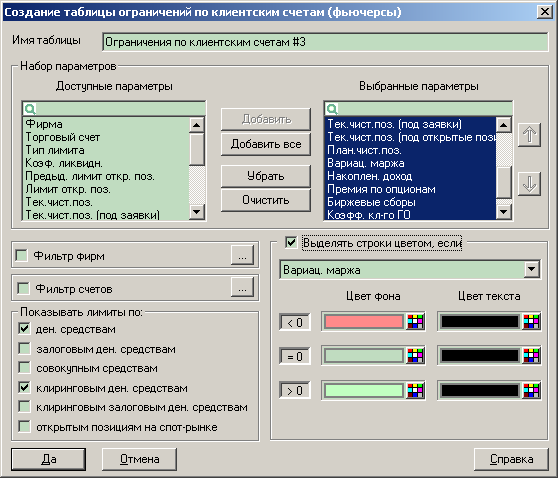Open palette for background color when = 0

tap(415, 356)
